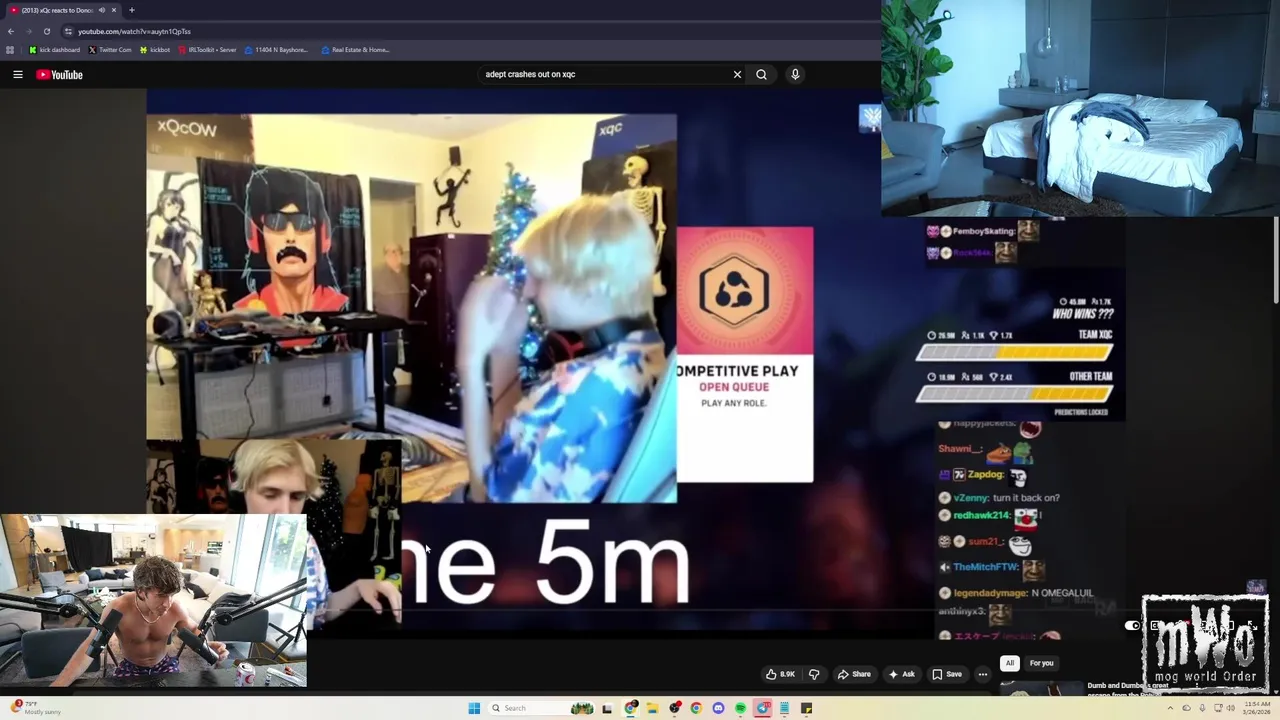
Task: Open Sticky Notes from the taskbar
Action: pos(806,708)
